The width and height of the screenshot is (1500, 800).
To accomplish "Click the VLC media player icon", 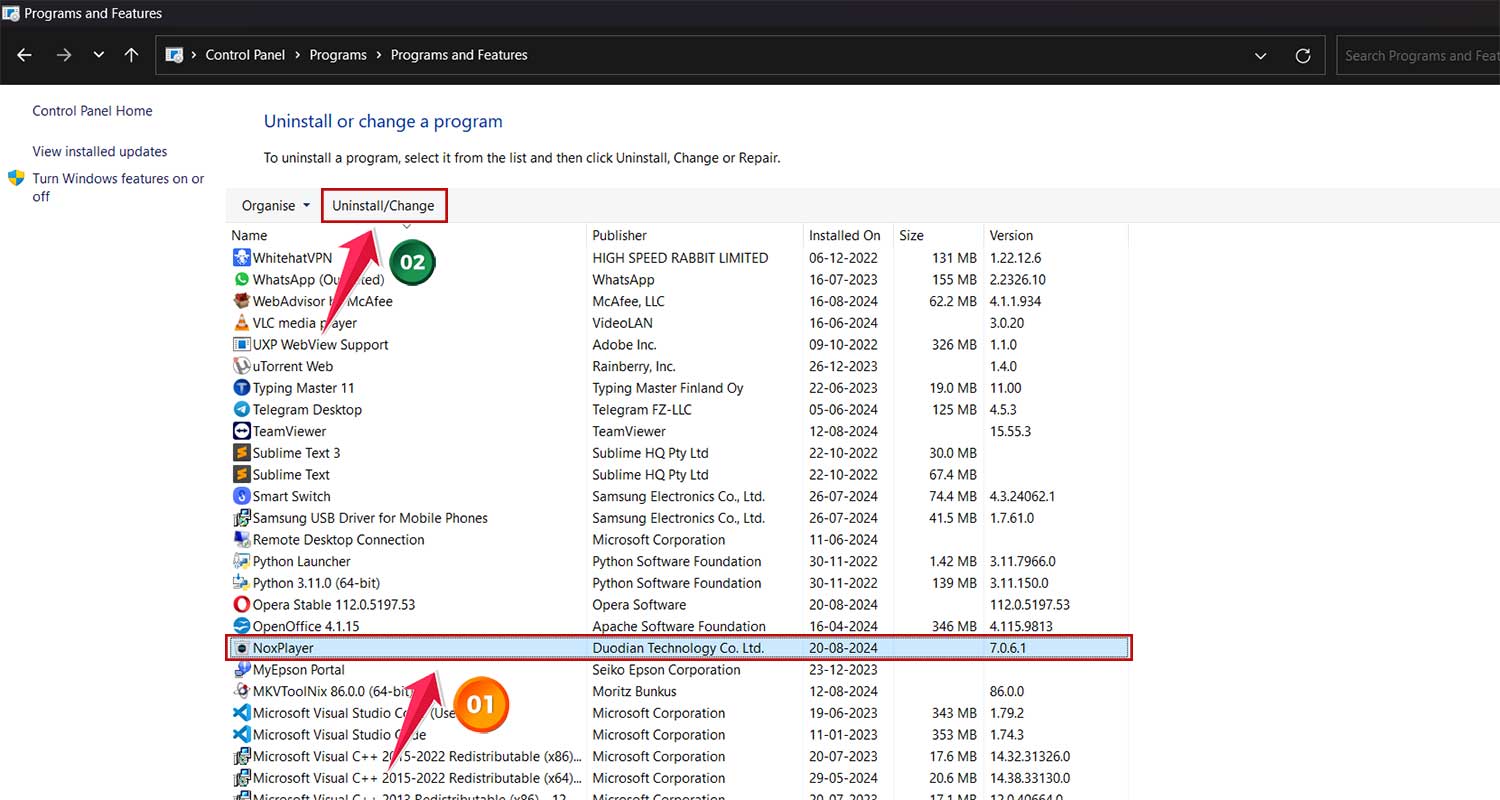I will click(x=241, y=322).
